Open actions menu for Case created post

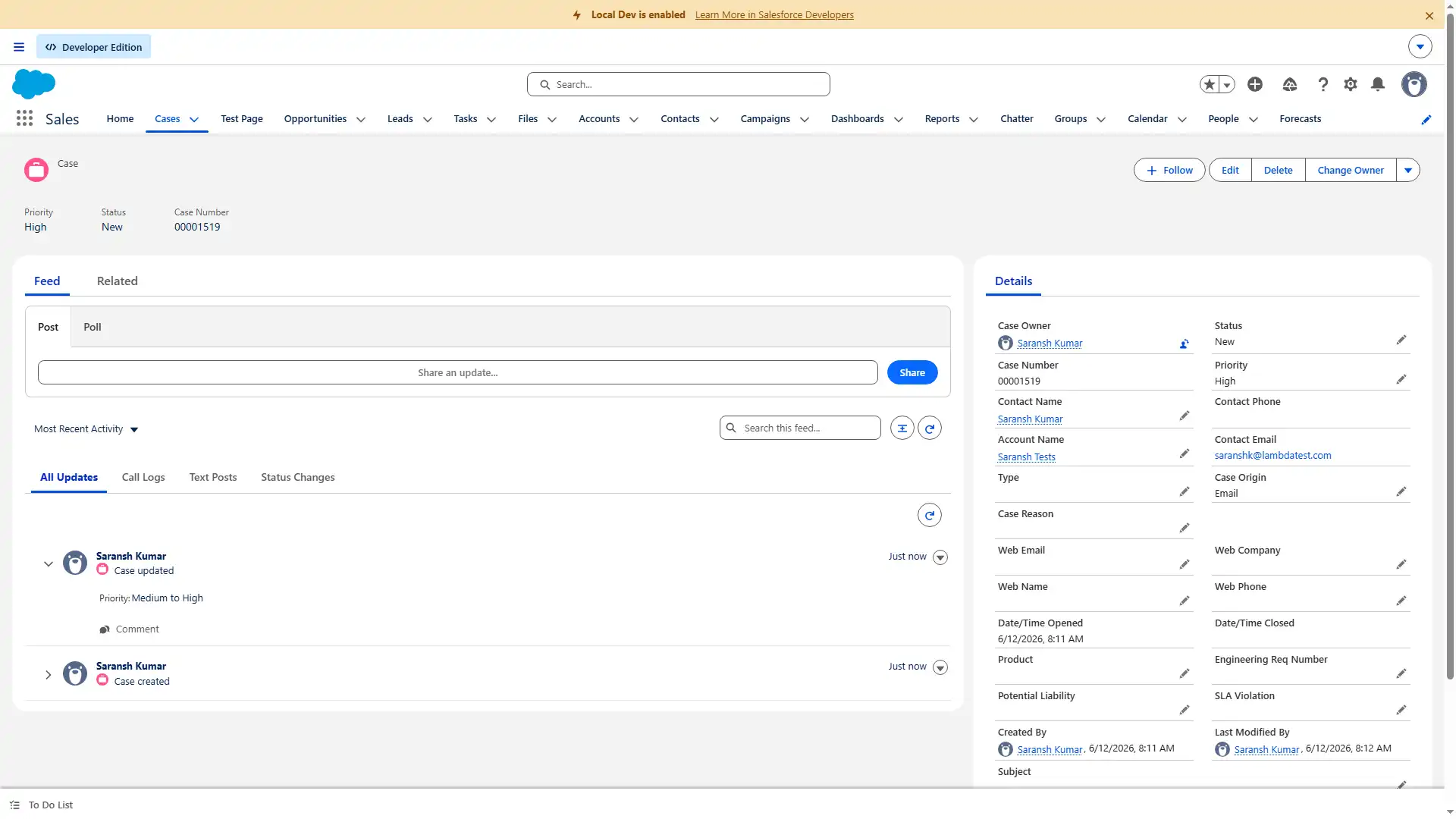pyautogui.click(x=940, y=667)
